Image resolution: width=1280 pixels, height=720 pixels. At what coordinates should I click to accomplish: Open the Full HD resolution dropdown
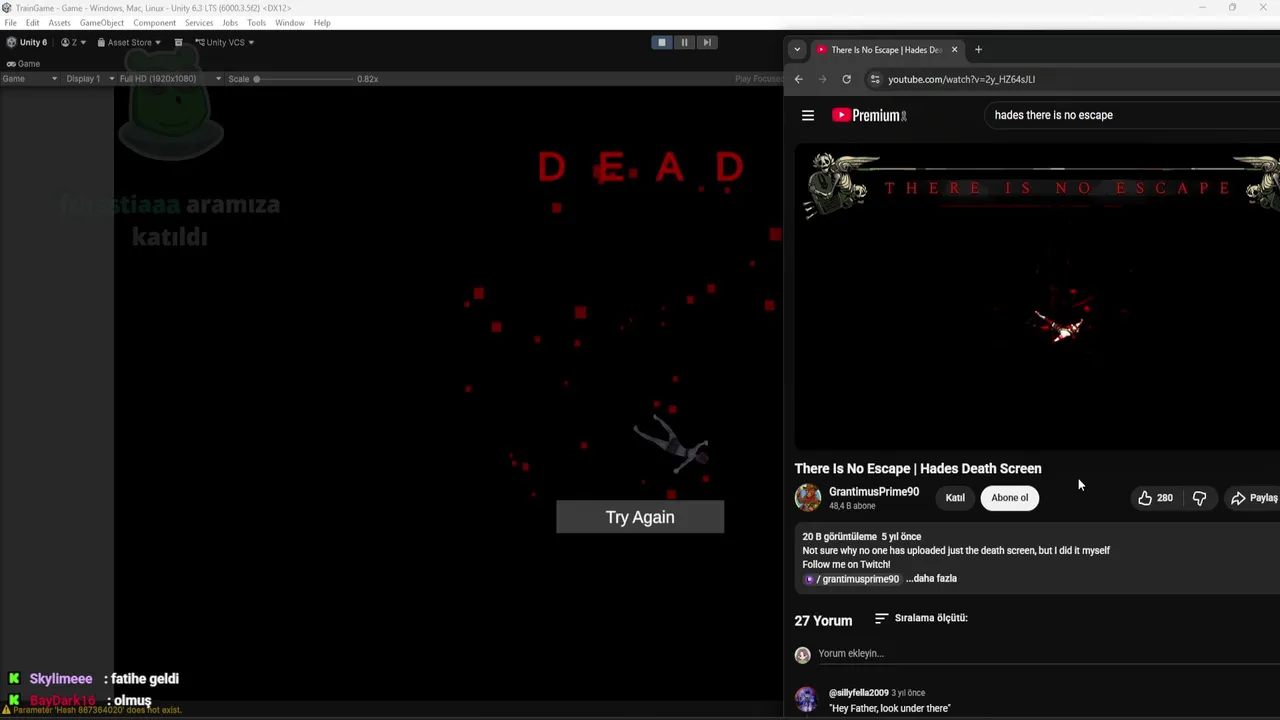(170, 79)
